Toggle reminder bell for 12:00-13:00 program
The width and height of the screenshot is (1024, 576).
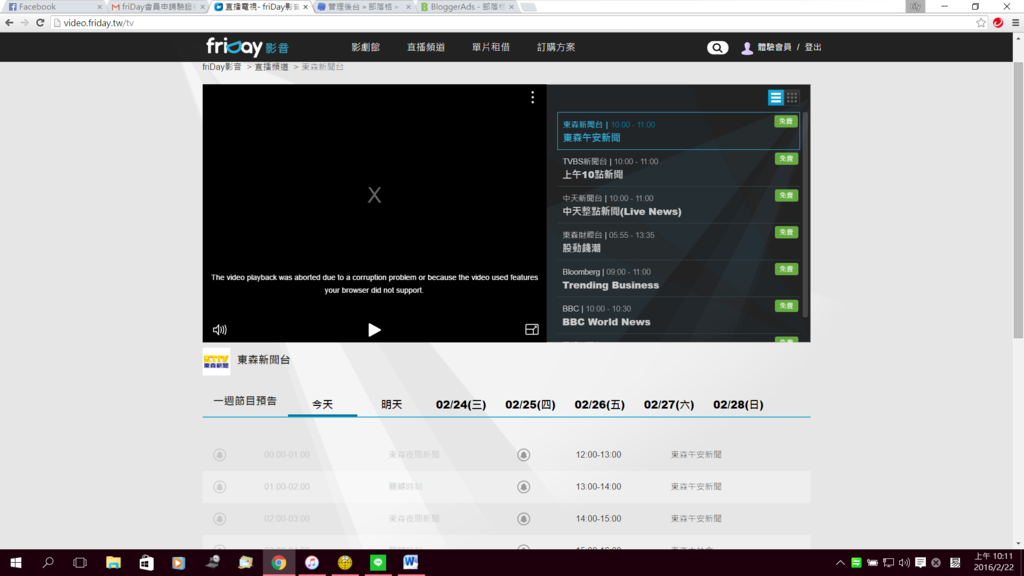pos(524,455)
